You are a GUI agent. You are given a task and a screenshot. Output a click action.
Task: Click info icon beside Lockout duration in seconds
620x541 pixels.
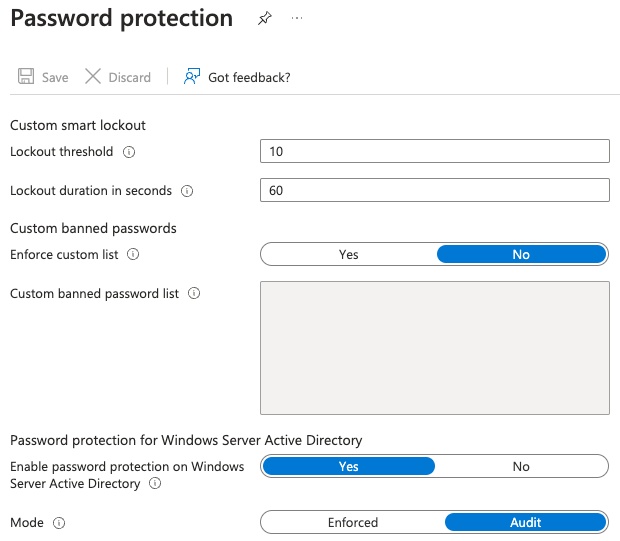tap(187, 191)
